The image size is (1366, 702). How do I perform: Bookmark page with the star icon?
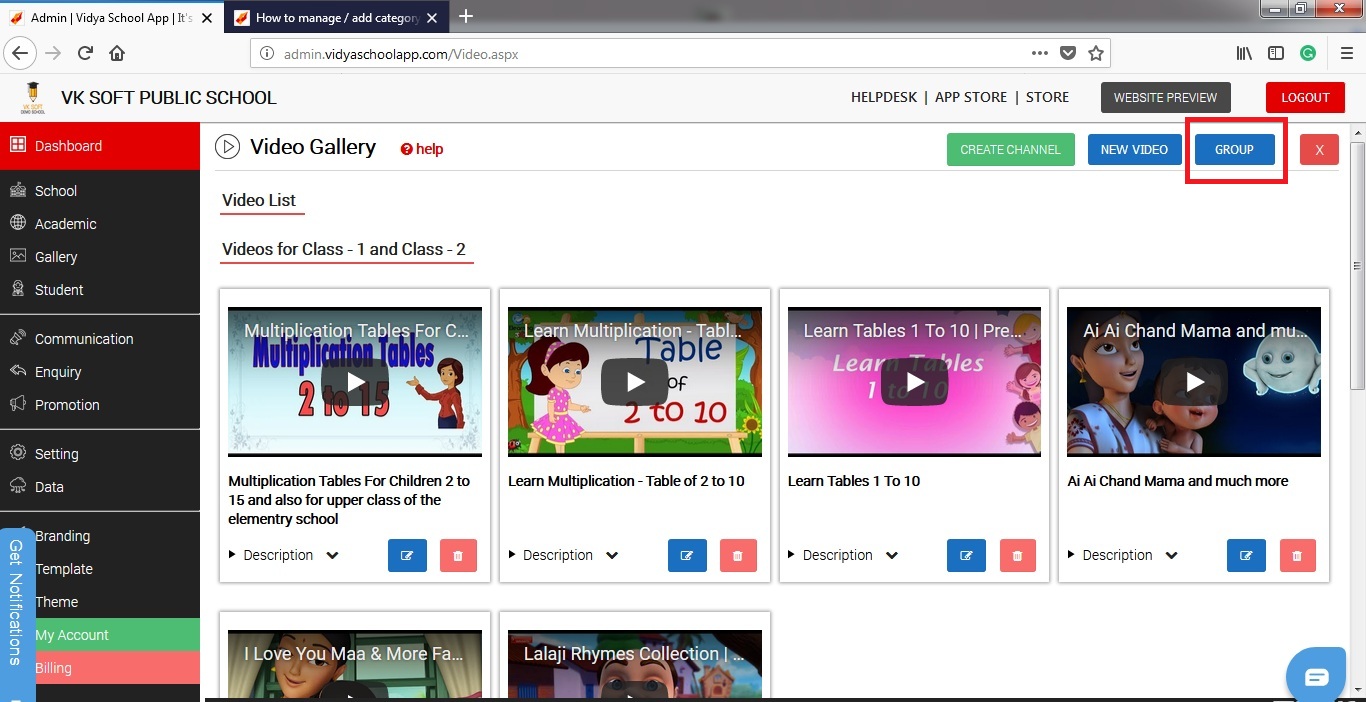1096,53
